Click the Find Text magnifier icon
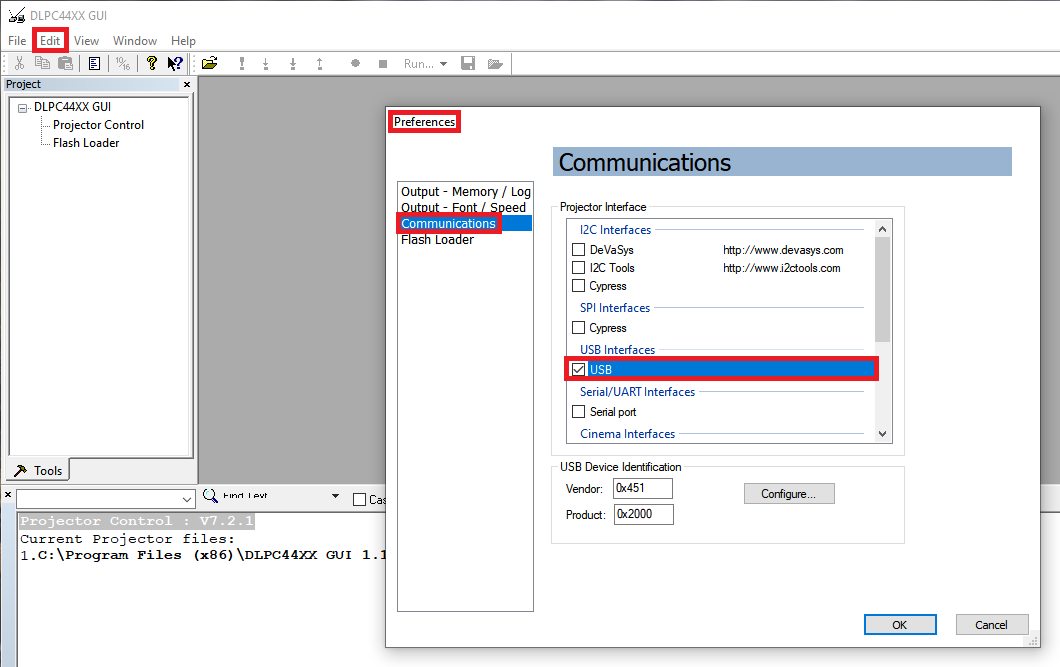The image size is (1060, 667). point(211,496)
